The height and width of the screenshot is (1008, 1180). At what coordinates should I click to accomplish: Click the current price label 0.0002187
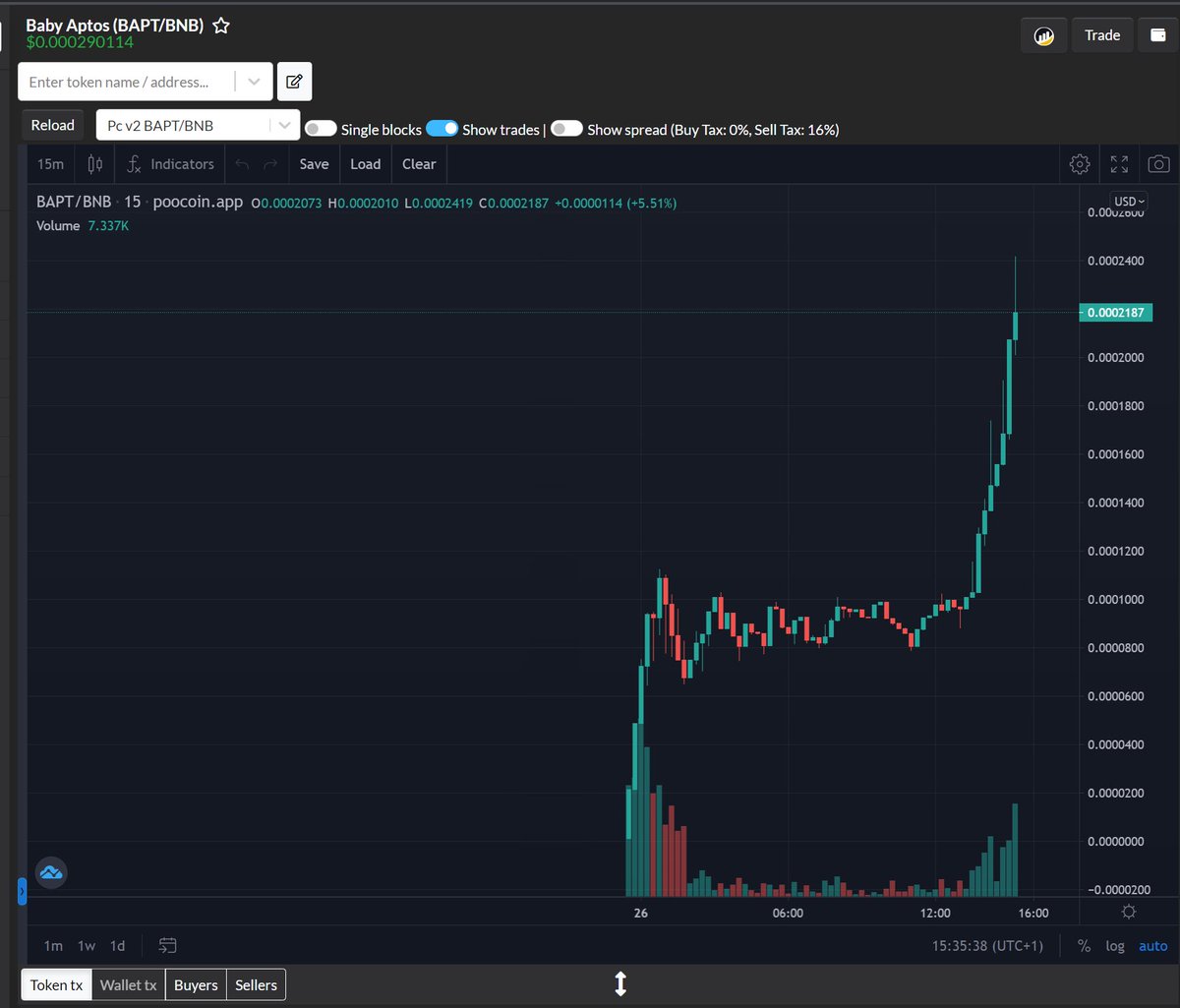tap(1116, 313)
